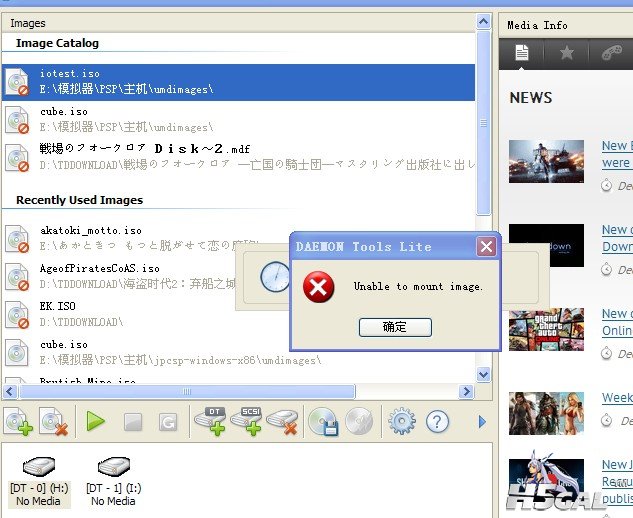Image resolution: width=633 pixels, height=518 pixels.
Task: Click the 确定 button in error dialog
Action: click(394, 327)
